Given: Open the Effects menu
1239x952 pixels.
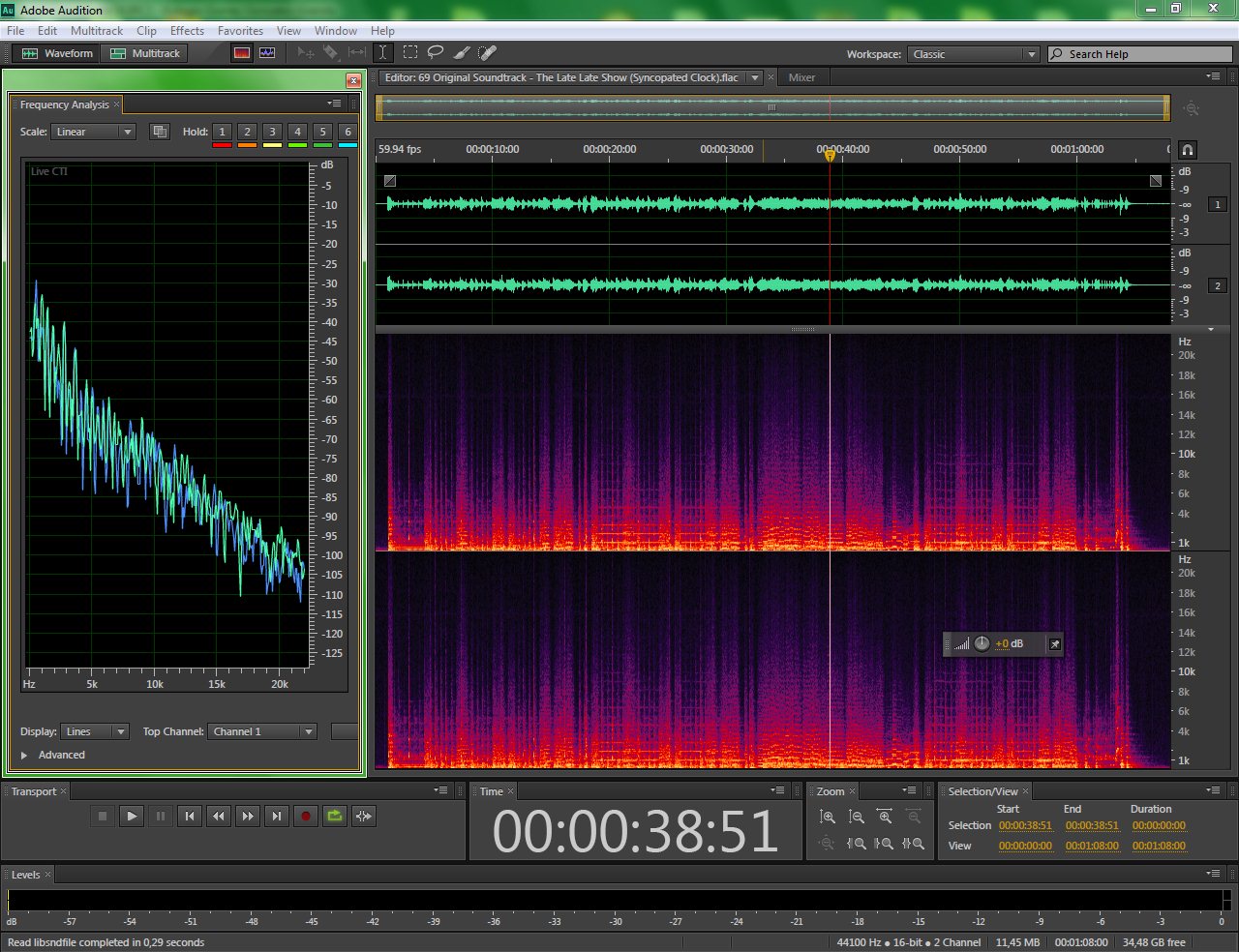Looking at the screenshot, I should tap(187, 31).
